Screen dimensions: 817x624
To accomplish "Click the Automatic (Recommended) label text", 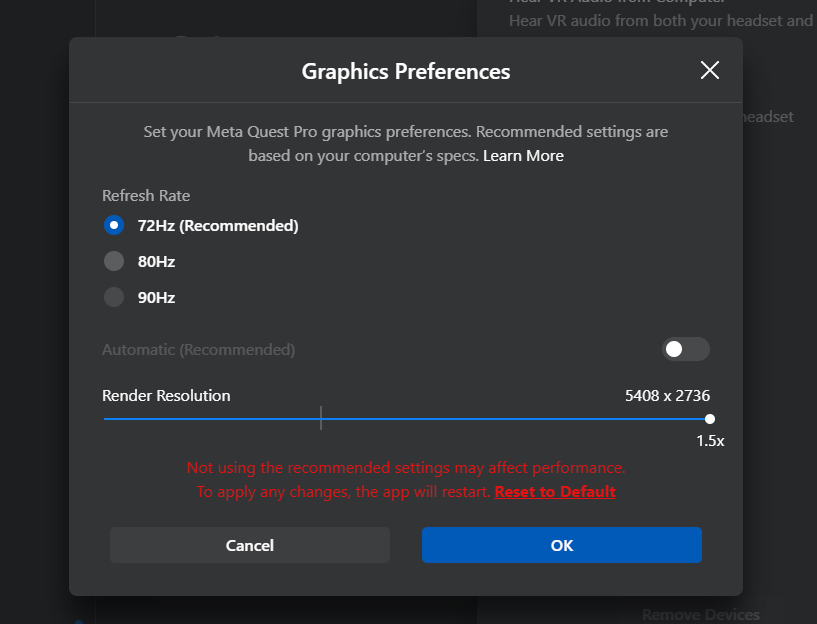I will click(x=199, y=350).
